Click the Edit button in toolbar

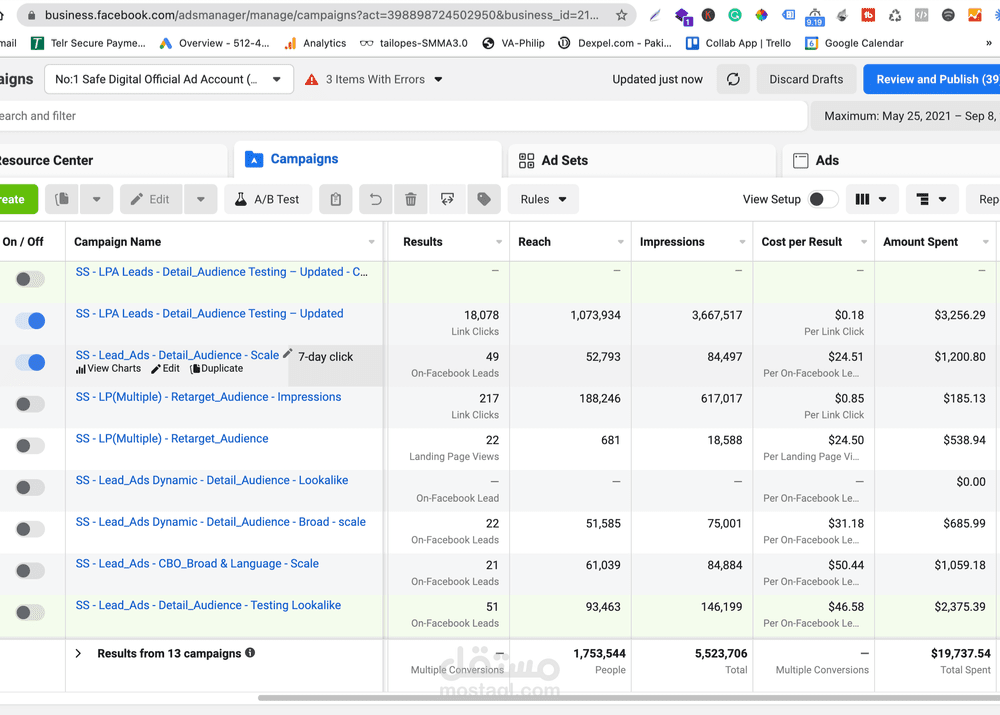point(151,199)
